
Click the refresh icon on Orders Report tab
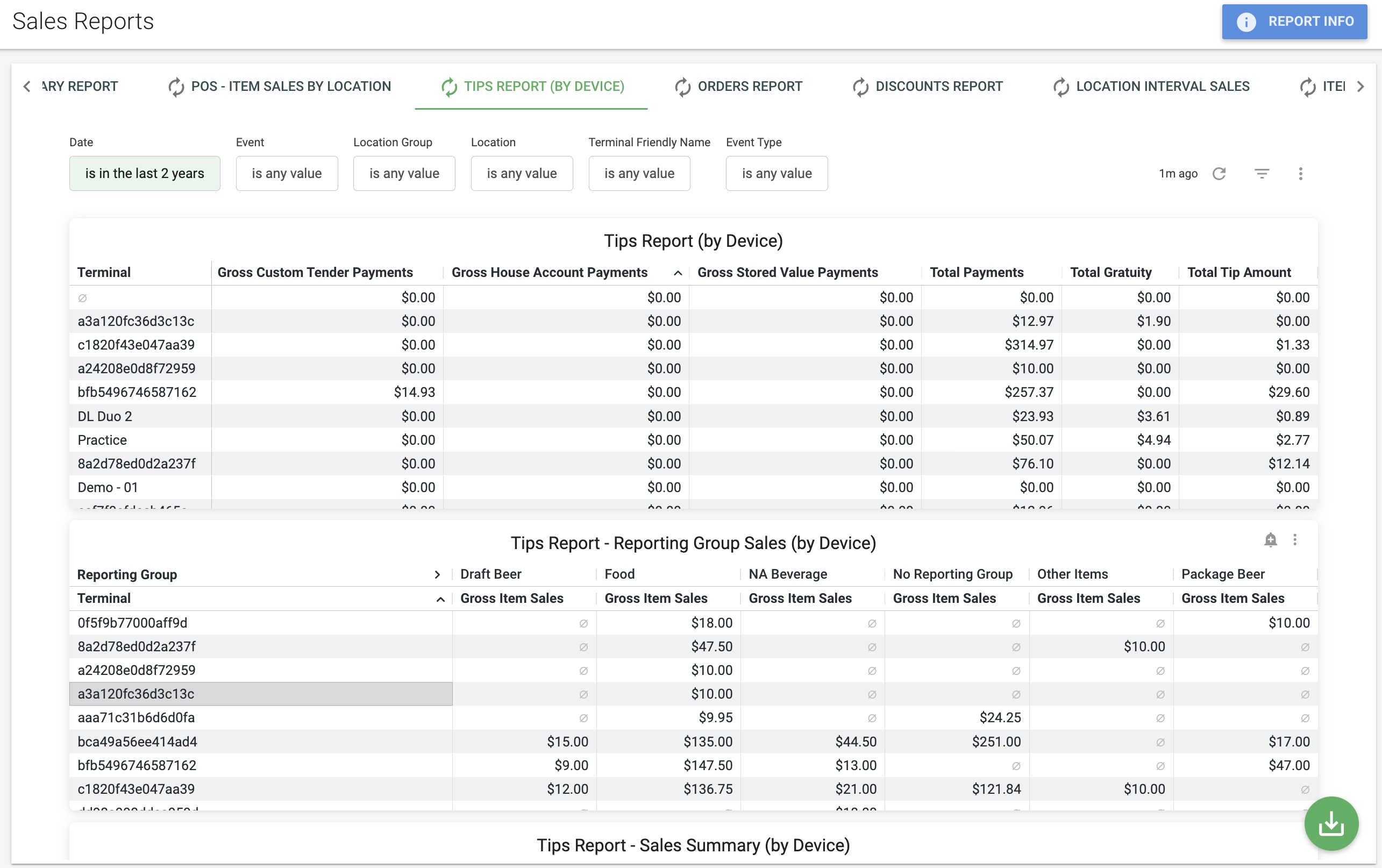[682, 87]
